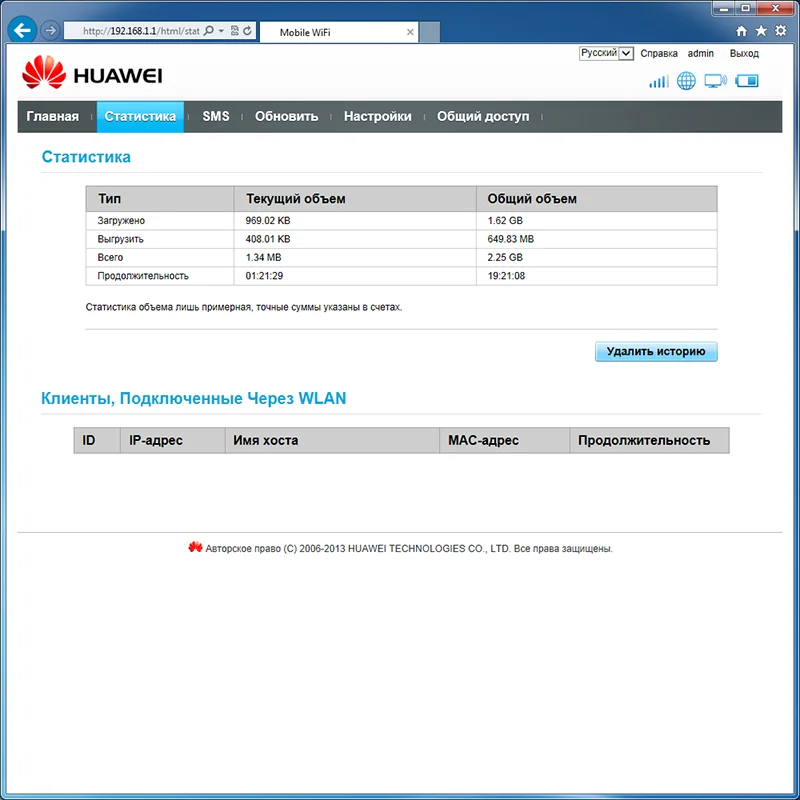Click the Загружено row label

coord(121,221)
